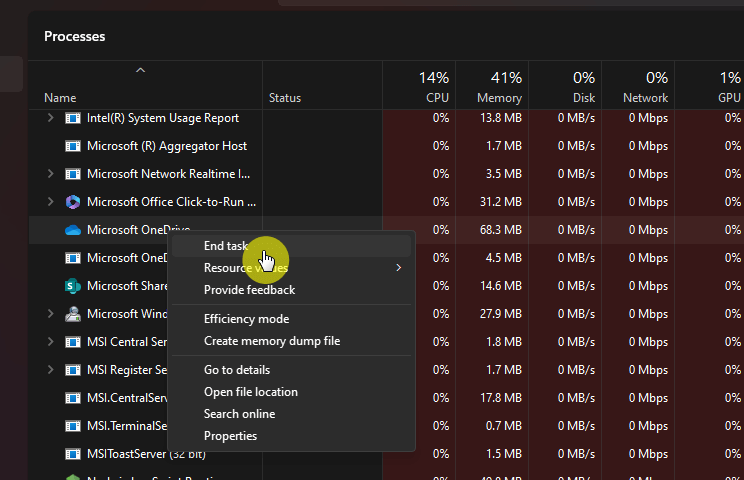This screenshot has width=744, height=480.
Task: Click the 0.7 MB memory cell
Action: (503, 426)
